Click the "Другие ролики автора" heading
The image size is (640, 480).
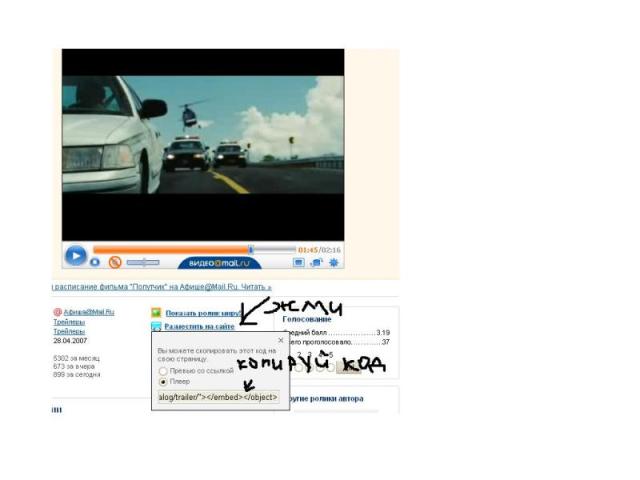pos(326,399)
